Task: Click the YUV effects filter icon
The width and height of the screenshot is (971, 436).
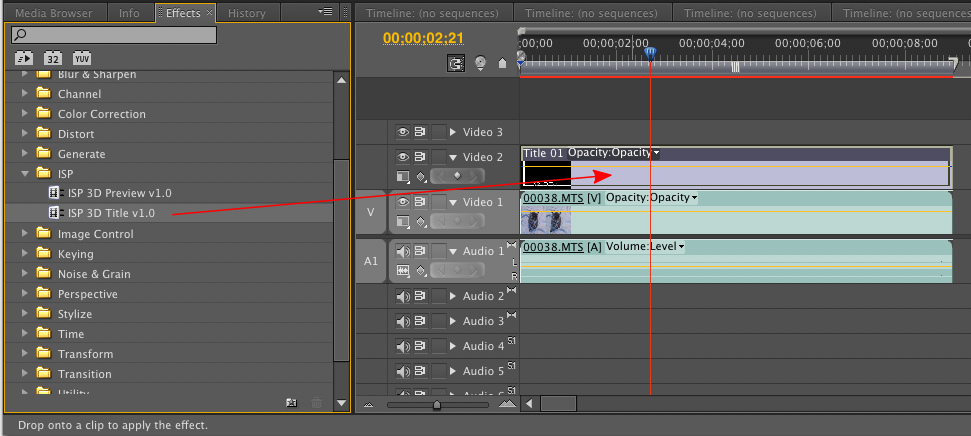Action: pos(82,58)
